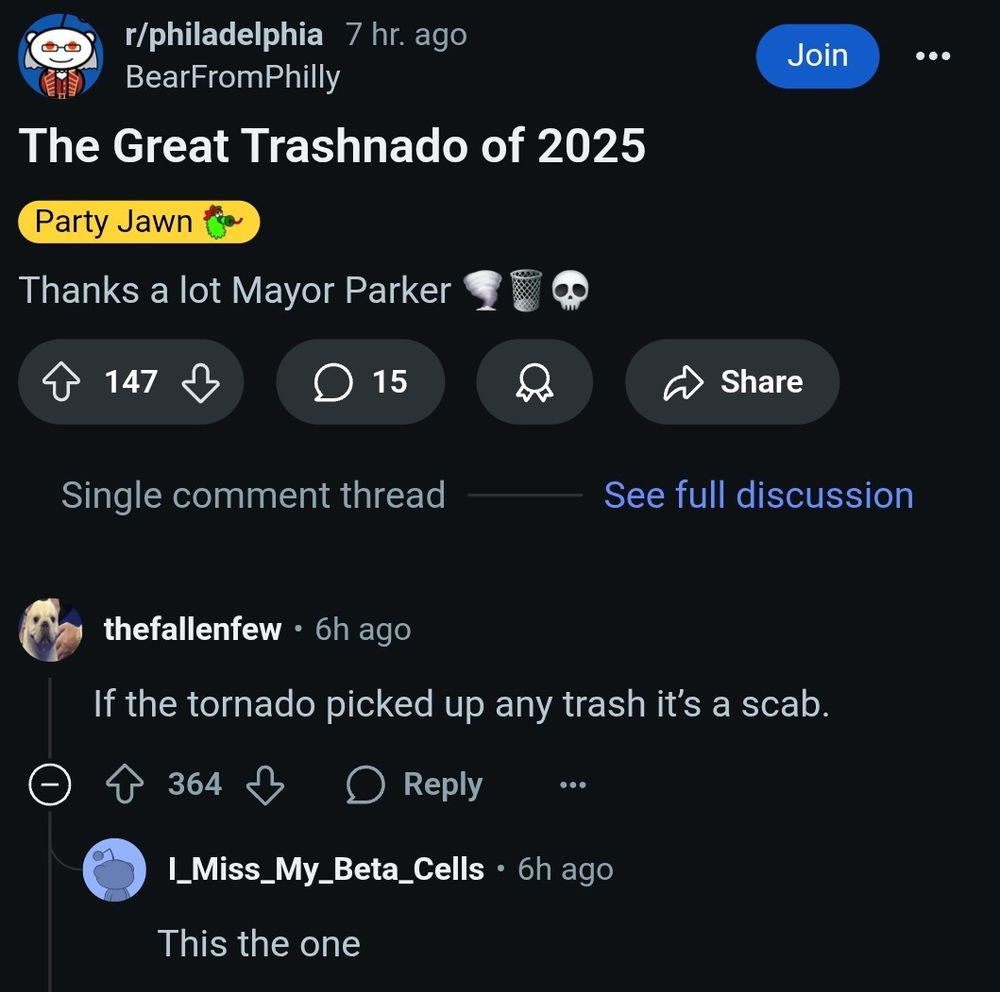Join the r/philadelphia community

[x=817, y=56]
